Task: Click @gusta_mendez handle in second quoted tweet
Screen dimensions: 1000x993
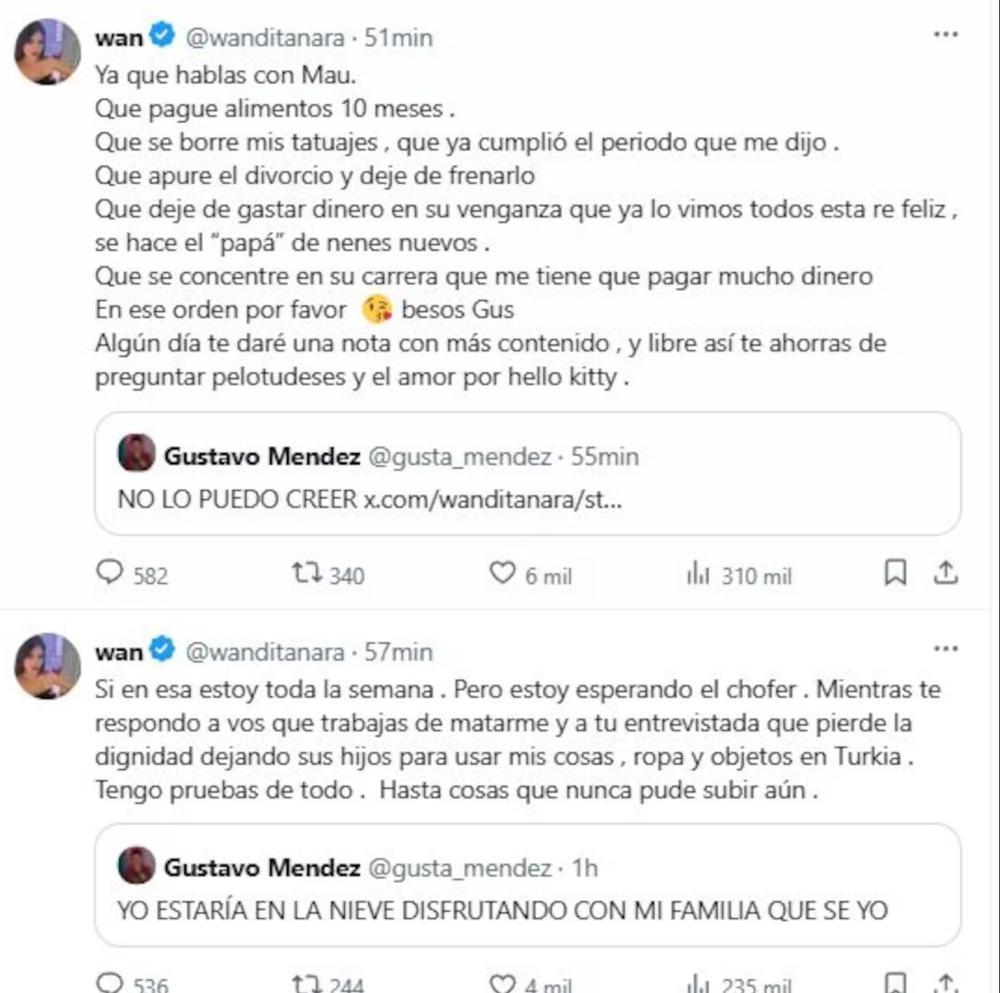Action: (x=460, y=868)
